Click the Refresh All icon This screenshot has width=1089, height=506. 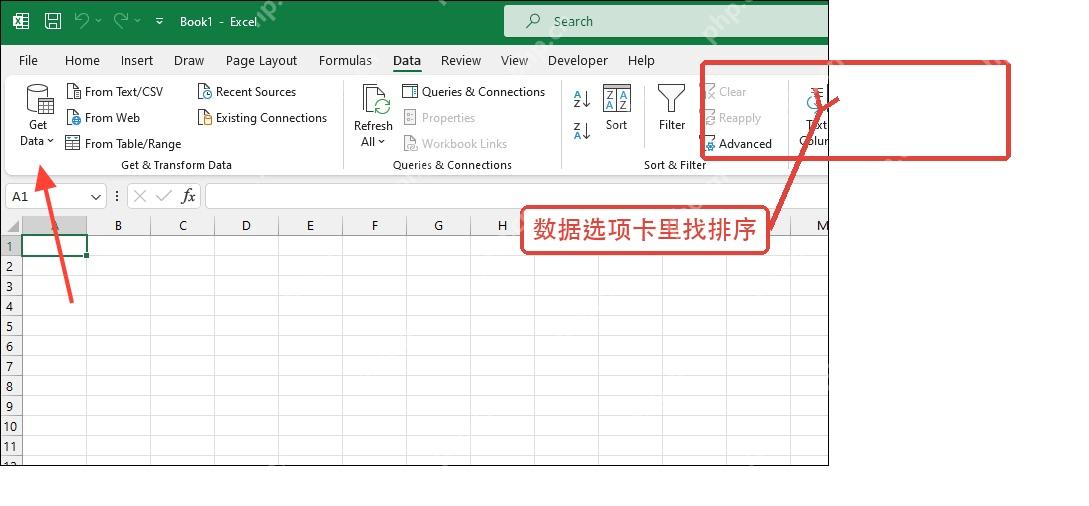(x=376, y=99)
